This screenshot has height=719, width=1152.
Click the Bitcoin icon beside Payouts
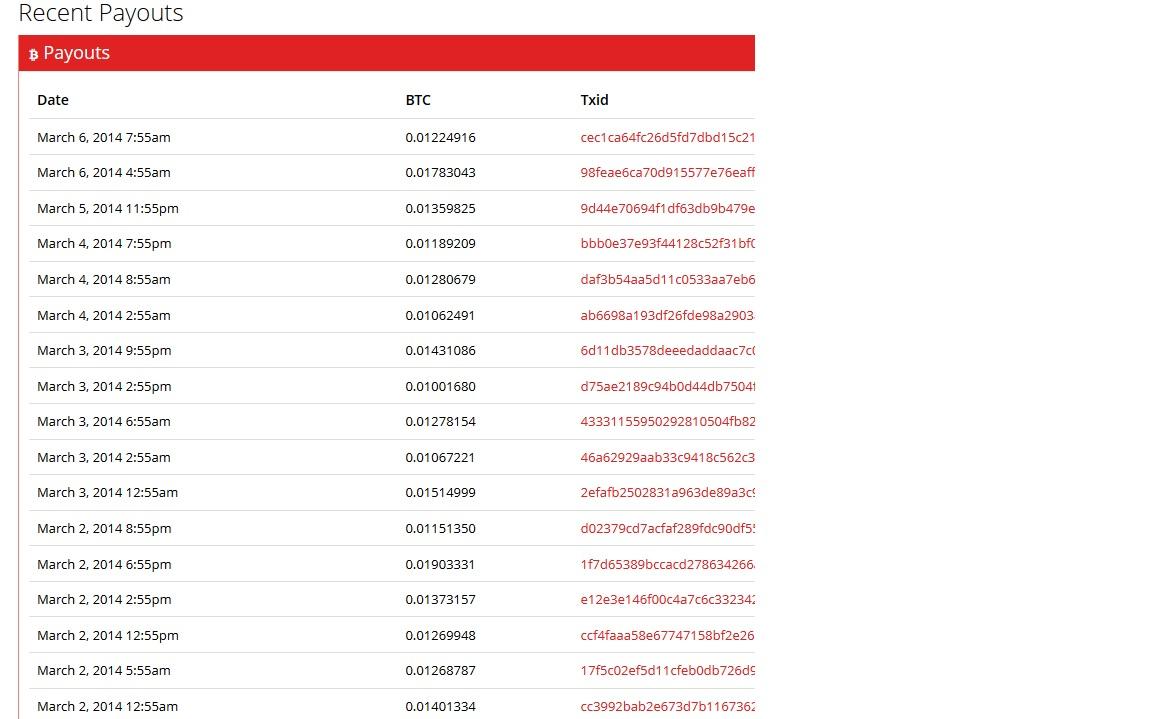tap(33, 55)
